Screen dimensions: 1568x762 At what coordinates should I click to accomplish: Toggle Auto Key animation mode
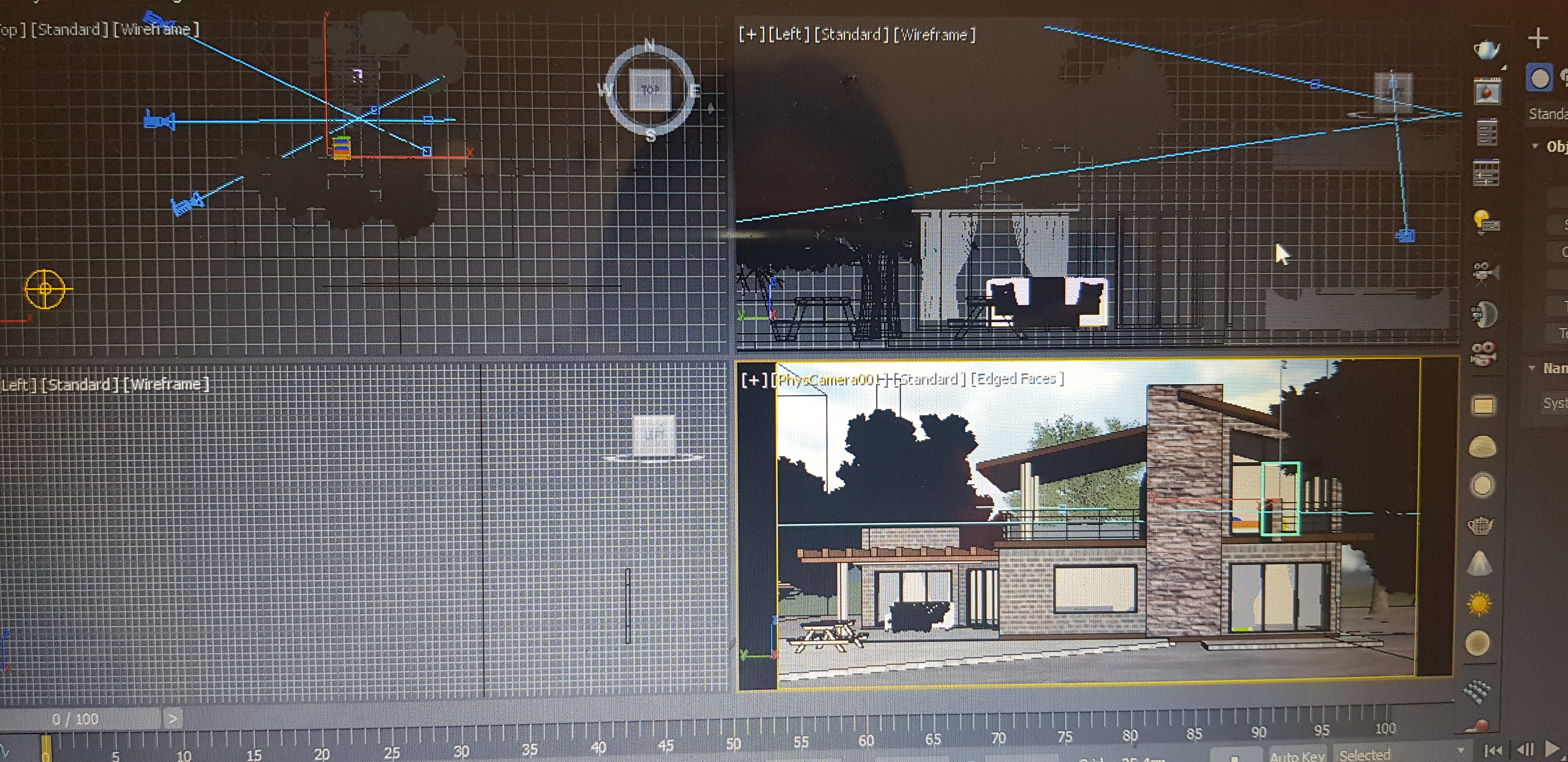coord(1297,755)
